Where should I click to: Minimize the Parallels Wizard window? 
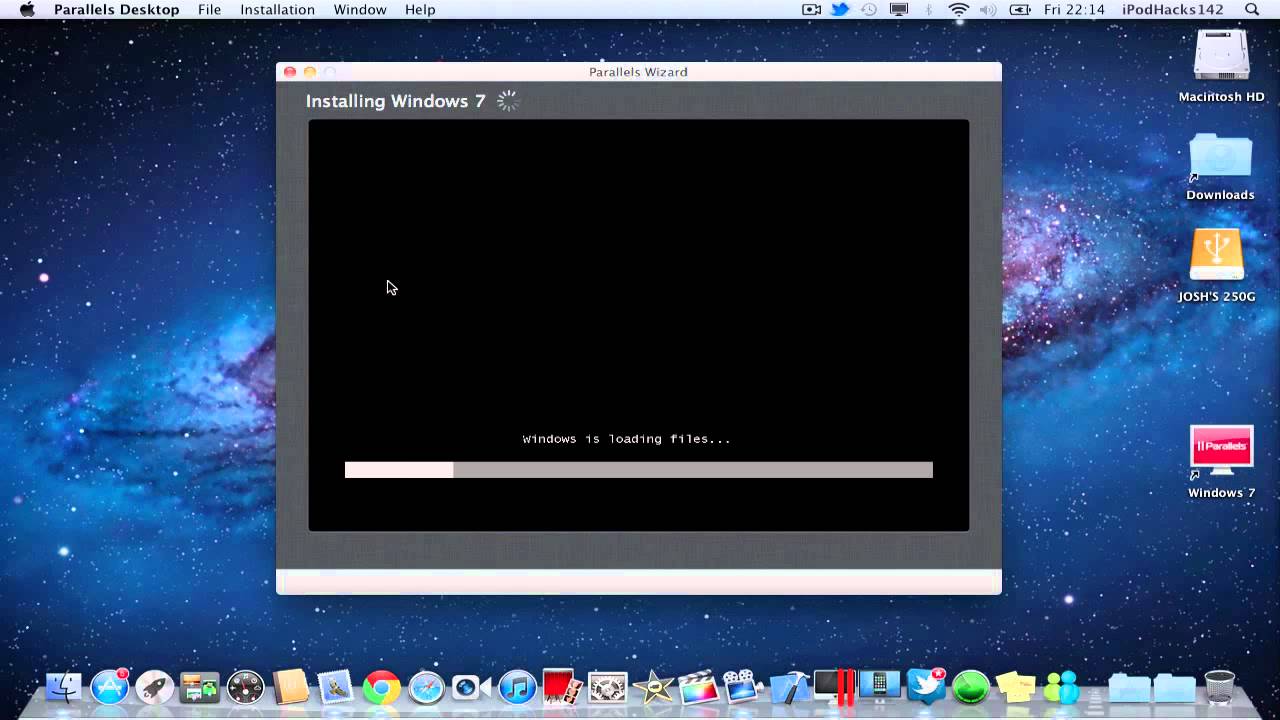coord(310,72)
